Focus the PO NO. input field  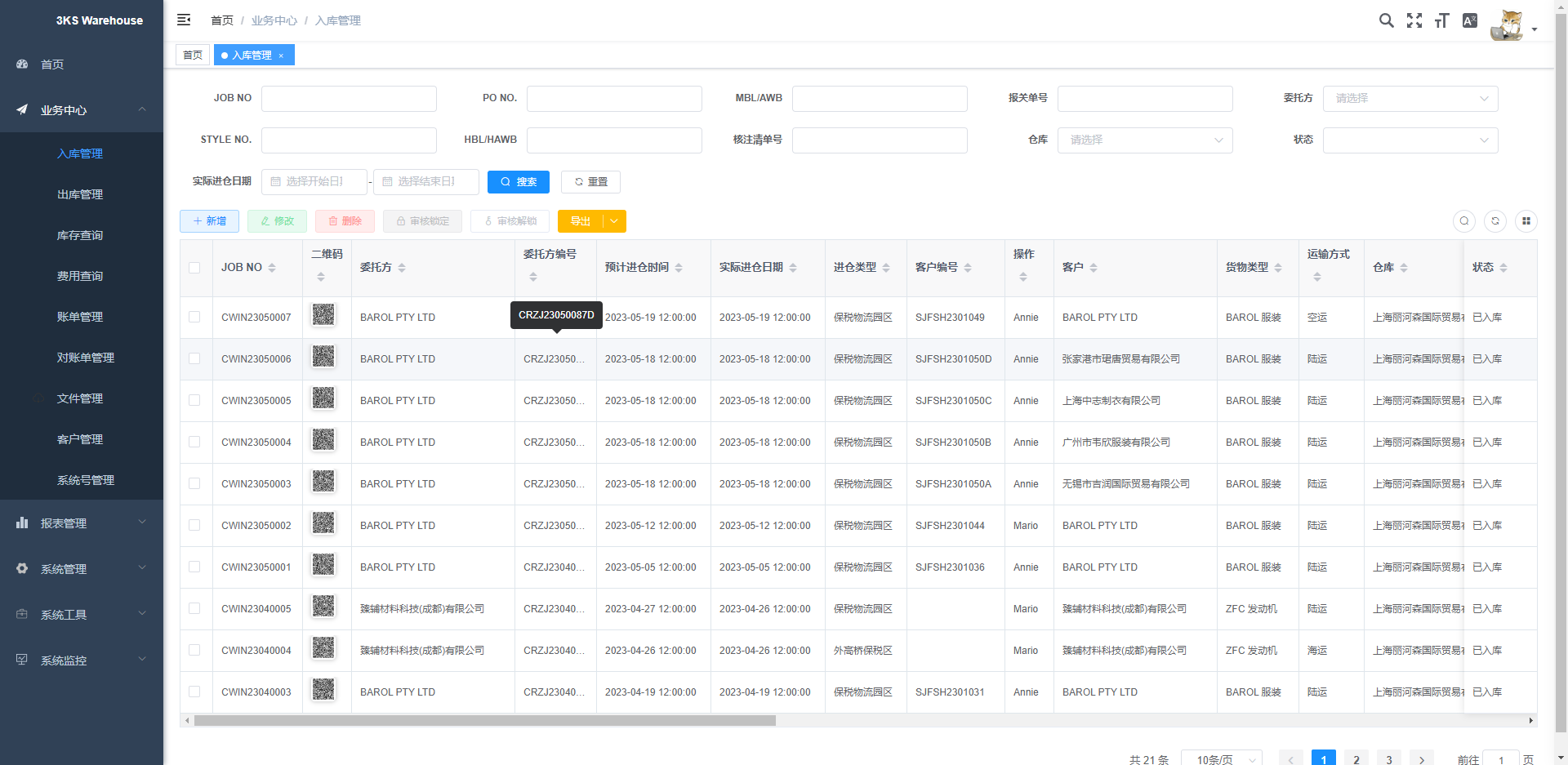(614, 99)
